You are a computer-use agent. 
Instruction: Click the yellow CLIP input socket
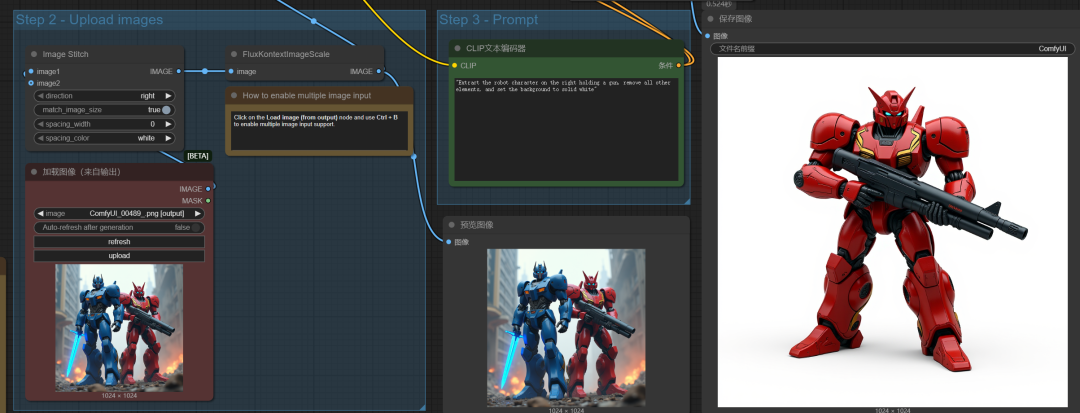pos(455,65)
